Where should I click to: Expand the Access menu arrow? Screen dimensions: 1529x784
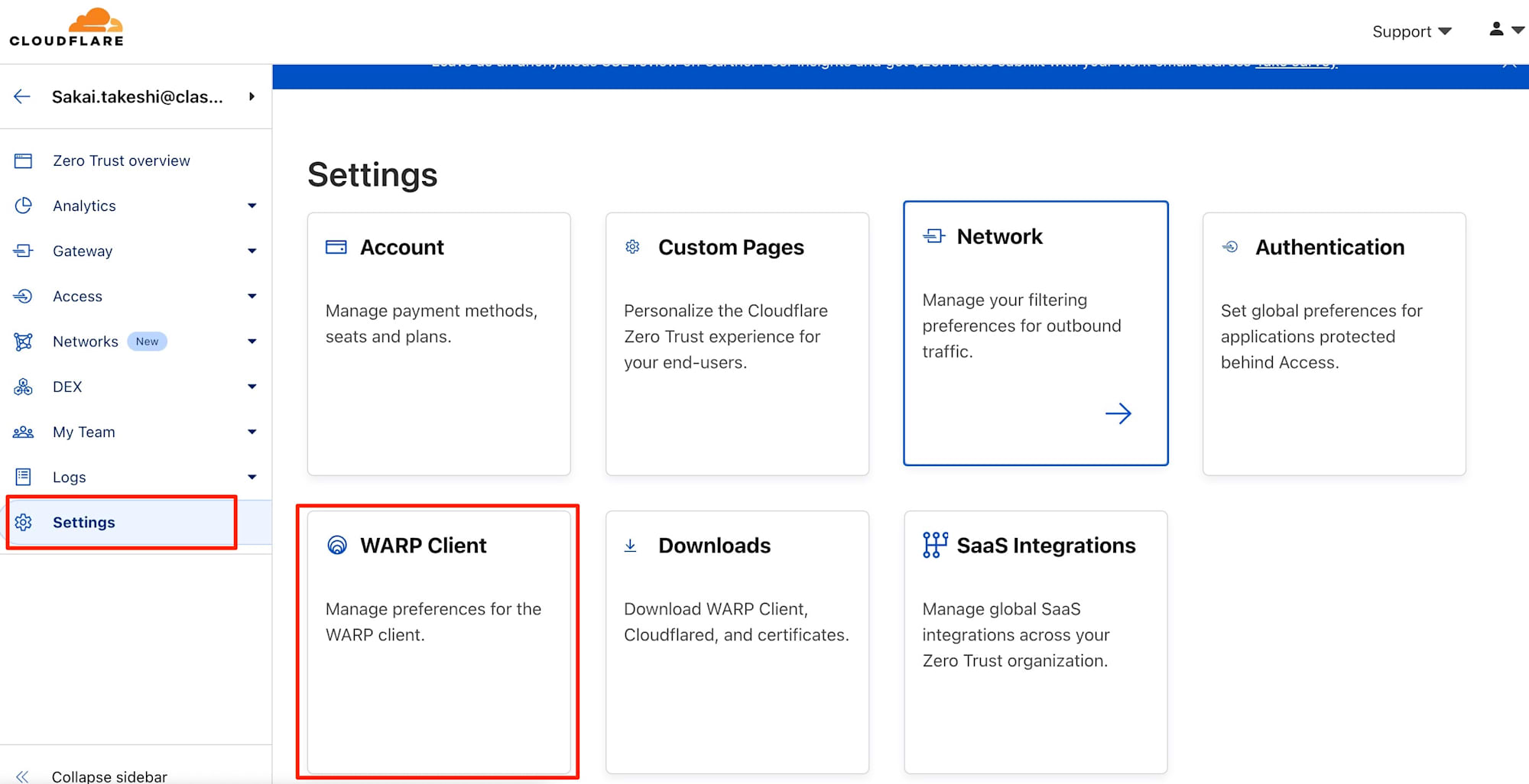click(252, 296)
